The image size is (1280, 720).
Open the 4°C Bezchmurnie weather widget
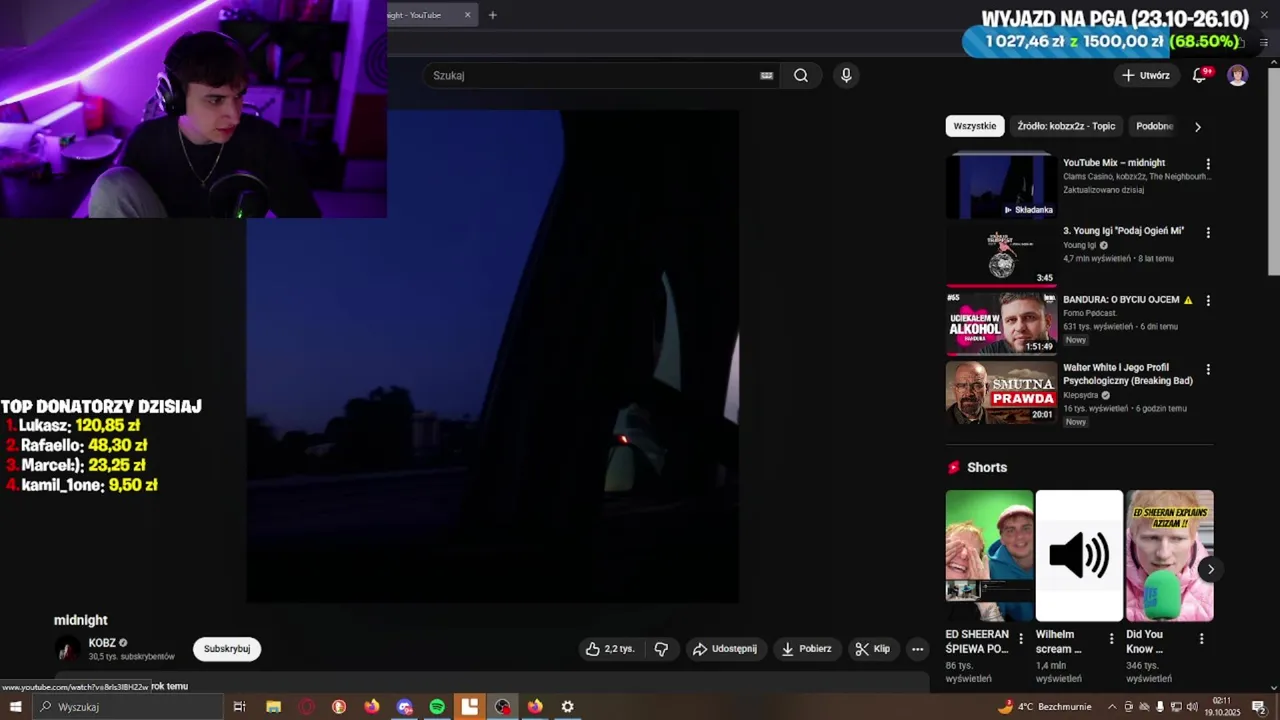1045,707
